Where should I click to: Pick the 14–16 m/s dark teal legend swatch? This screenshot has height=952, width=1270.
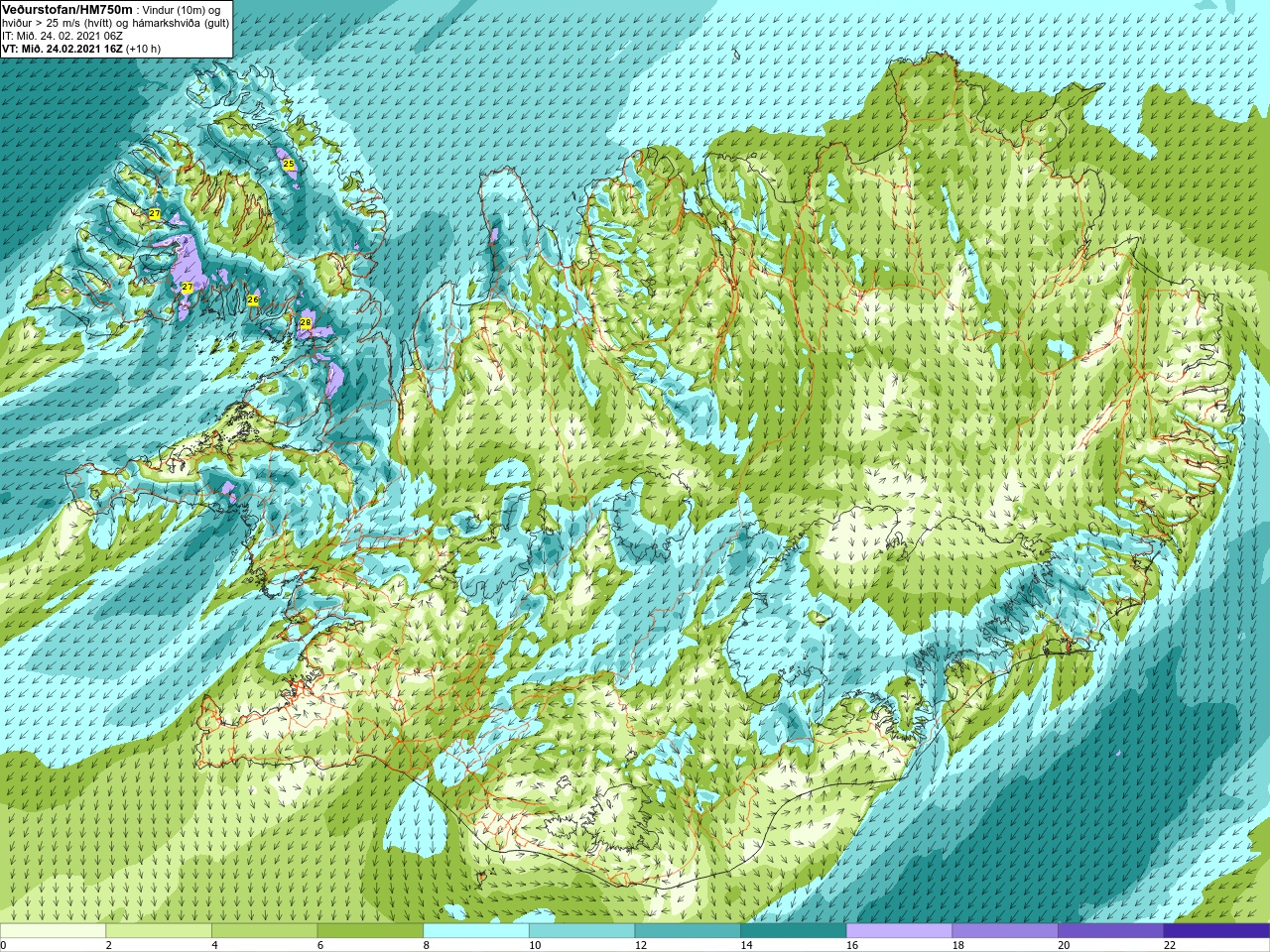794,931
